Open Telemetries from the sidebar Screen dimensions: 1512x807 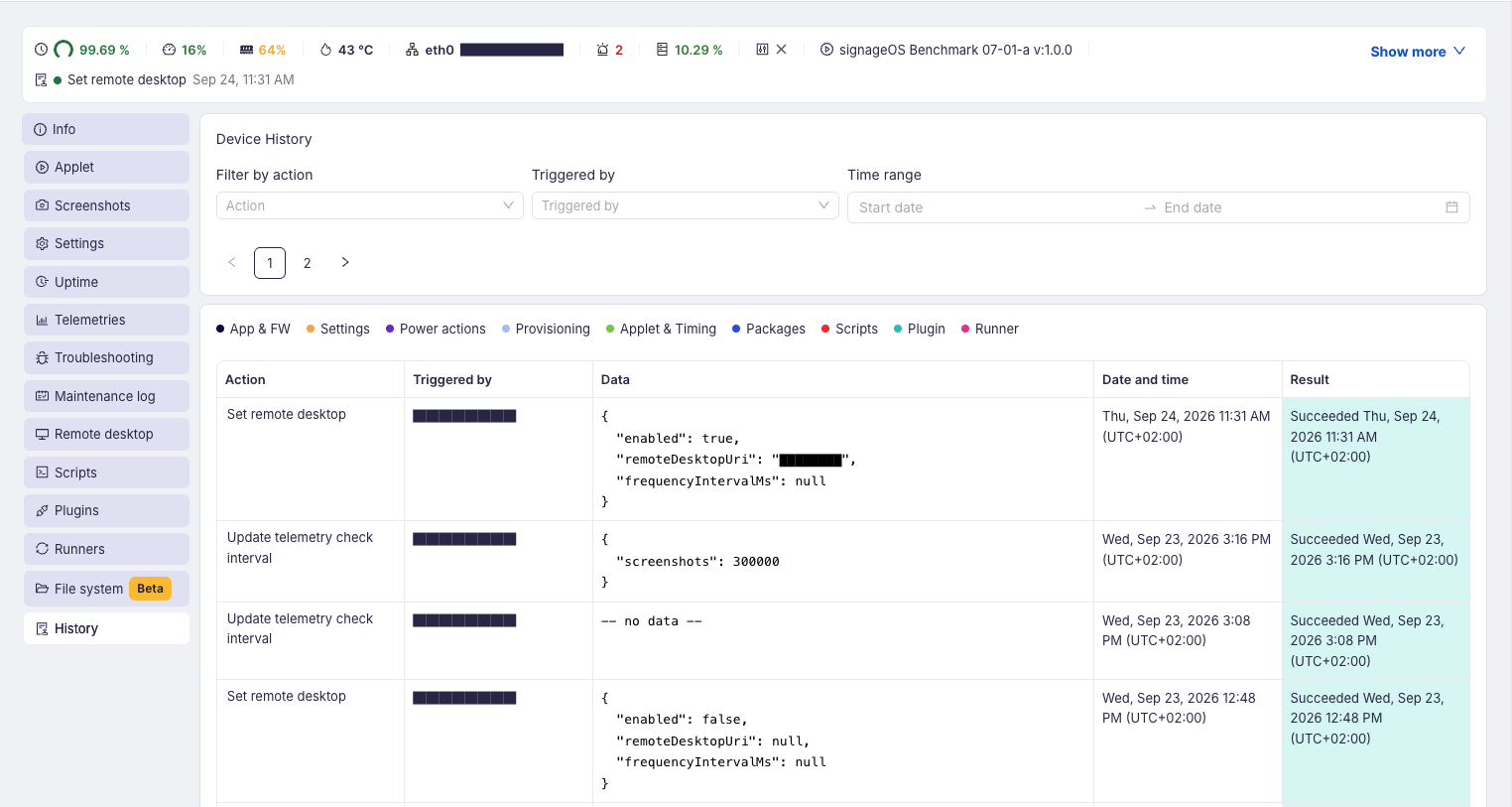tap(106, 320)
